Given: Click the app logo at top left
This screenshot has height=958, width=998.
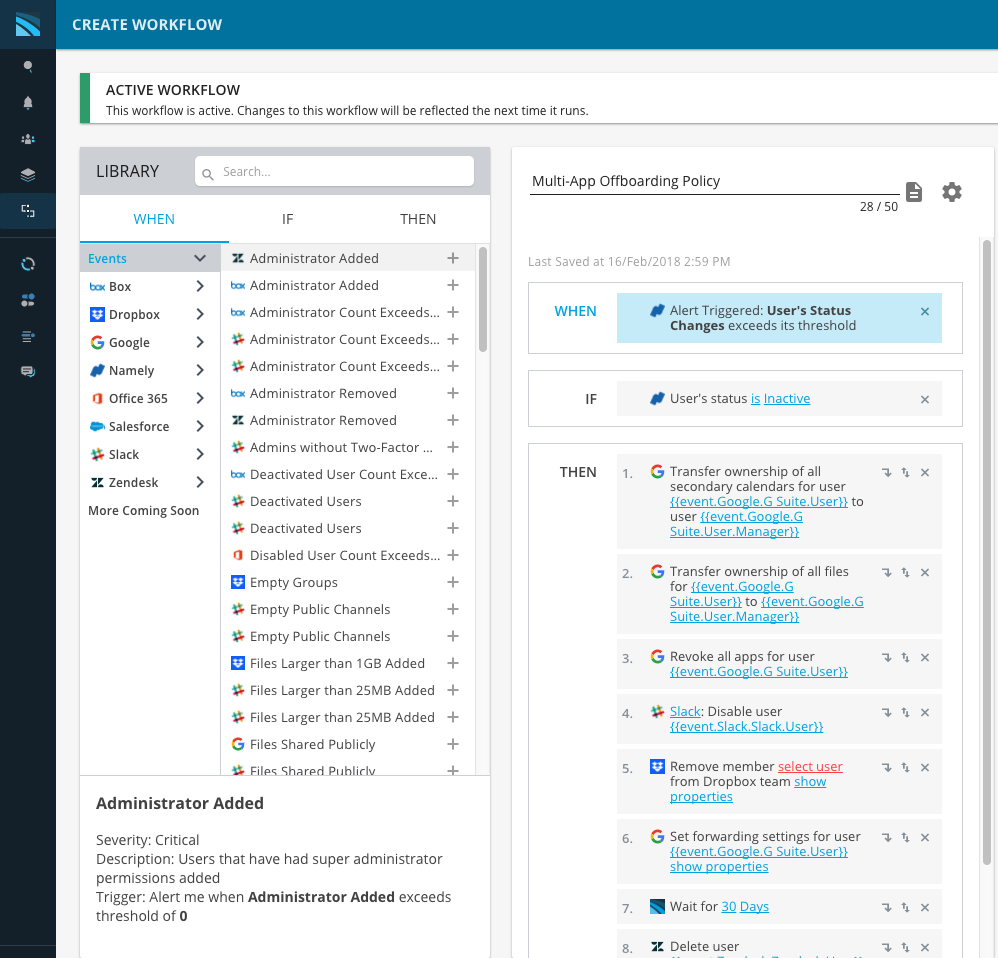Looking at the screenshot, I should click(x=28, y=25).
